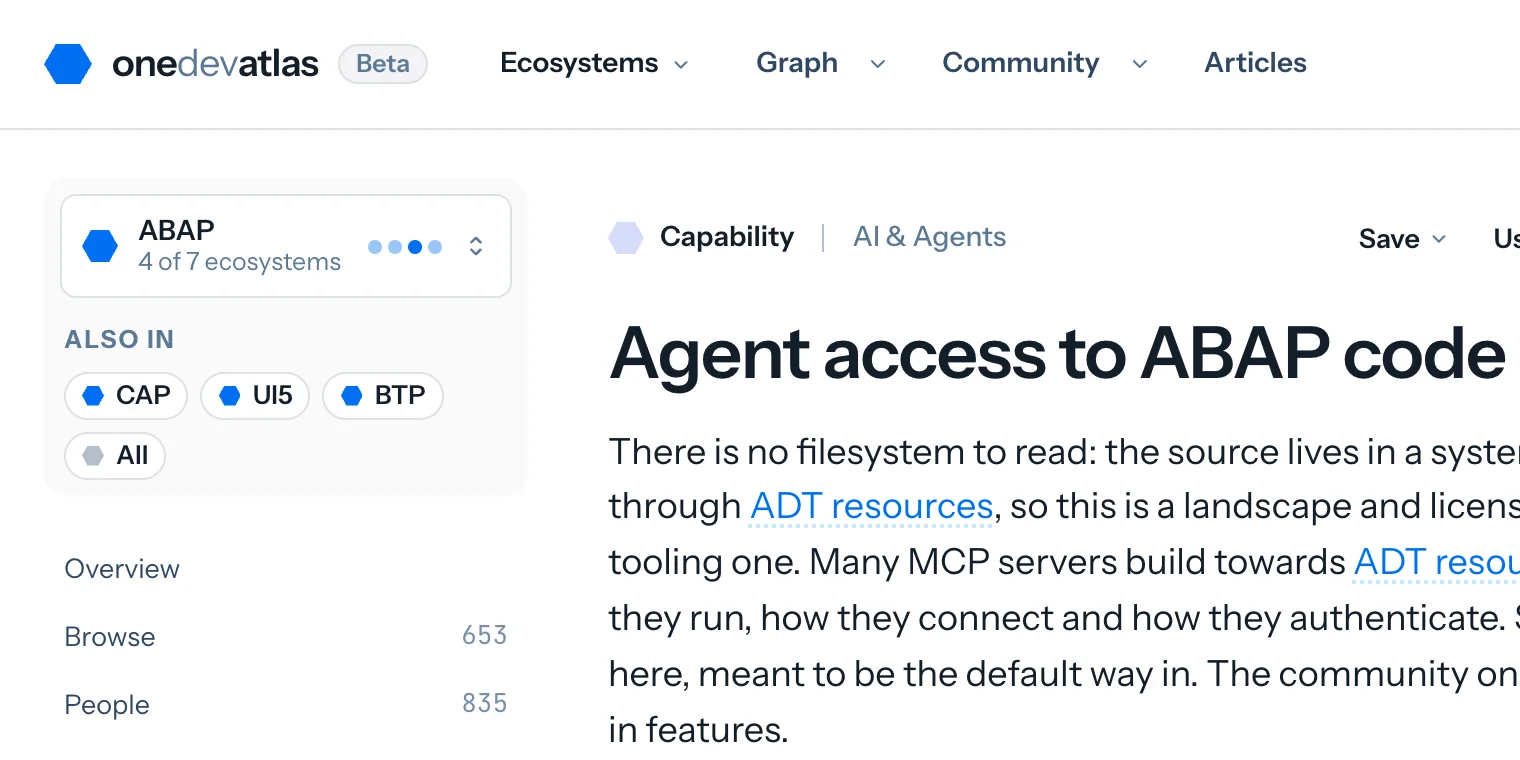
Task: Select the BTP ecosystem chip
Action: click(x=383, y=396)
